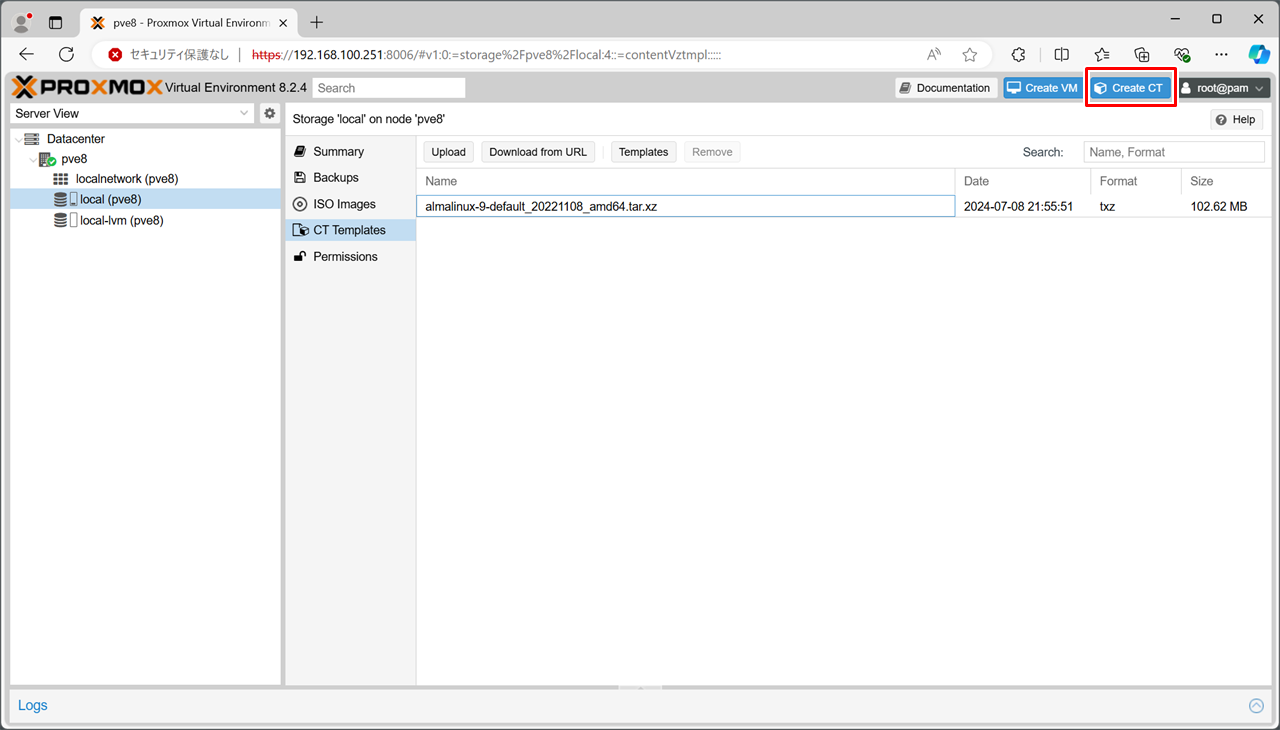1280x730 pixels.
Task: Select localnetwork (pve8) in the tree
Action: coord(126,179)
